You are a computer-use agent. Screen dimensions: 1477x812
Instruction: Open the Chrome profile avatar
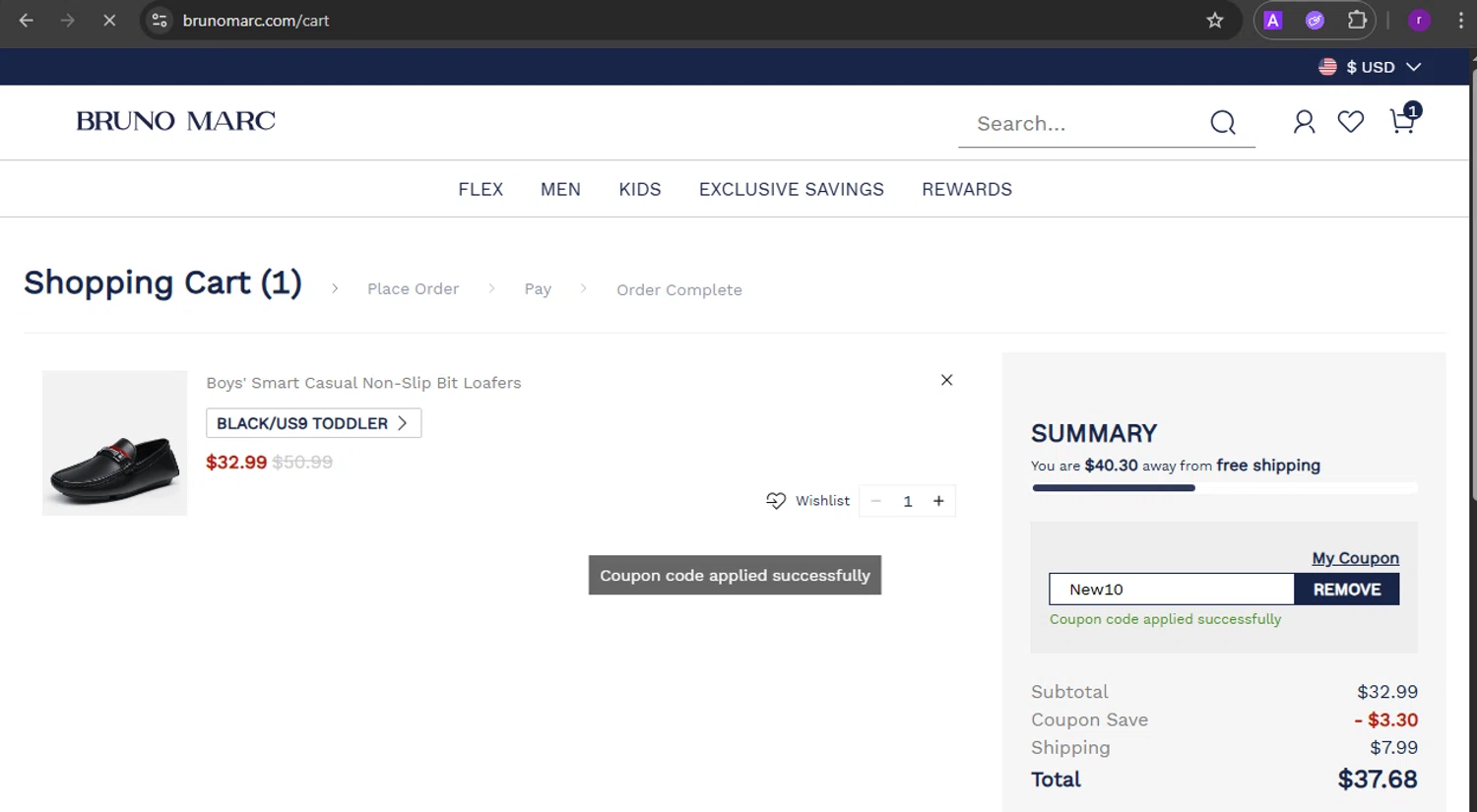(x=1419, y=20)
